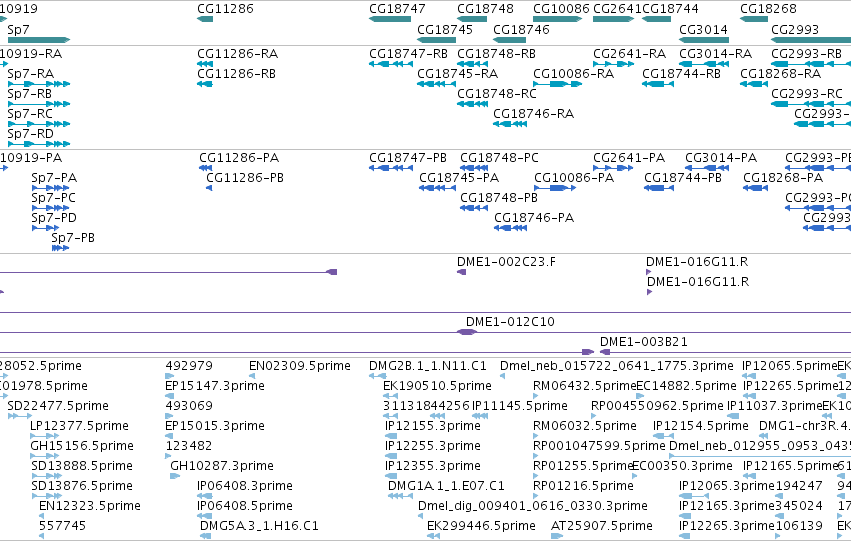Click the CG2641-RA transcript

pos(630,54)
